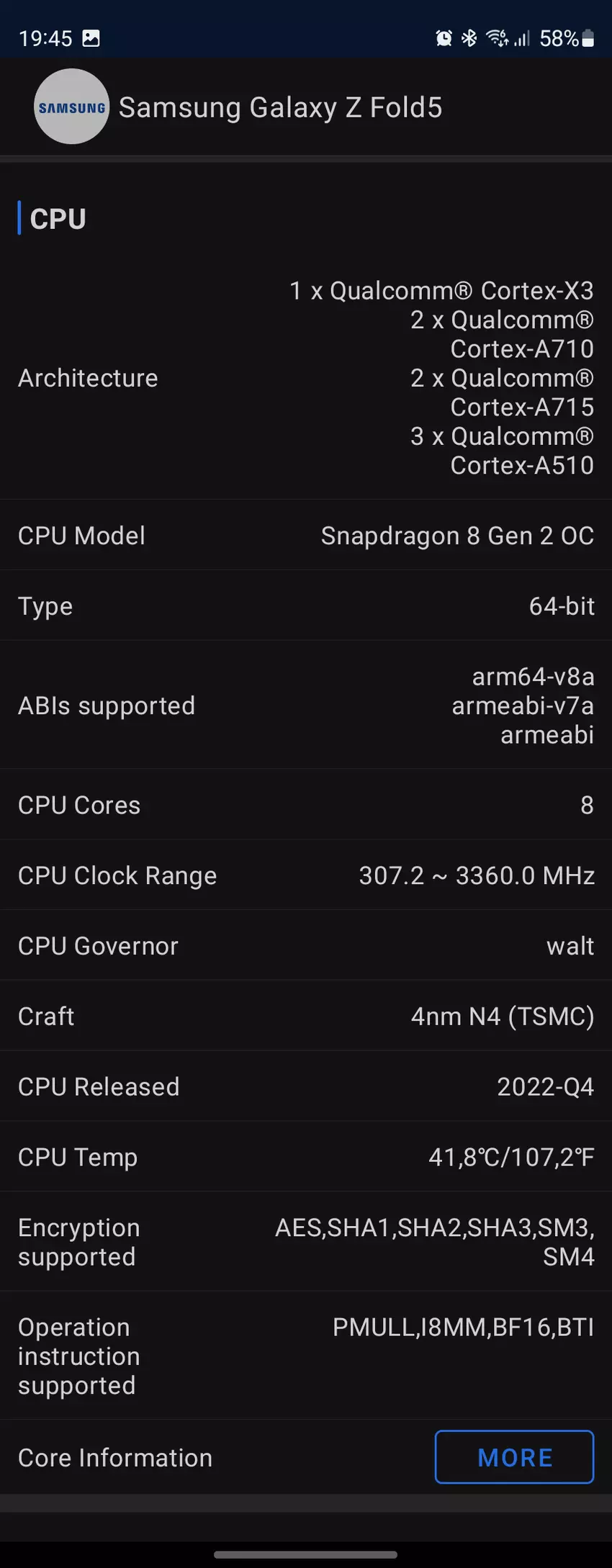Select the CPU section heading
This screenshot has height=1568, width=612.
point(58,219)
